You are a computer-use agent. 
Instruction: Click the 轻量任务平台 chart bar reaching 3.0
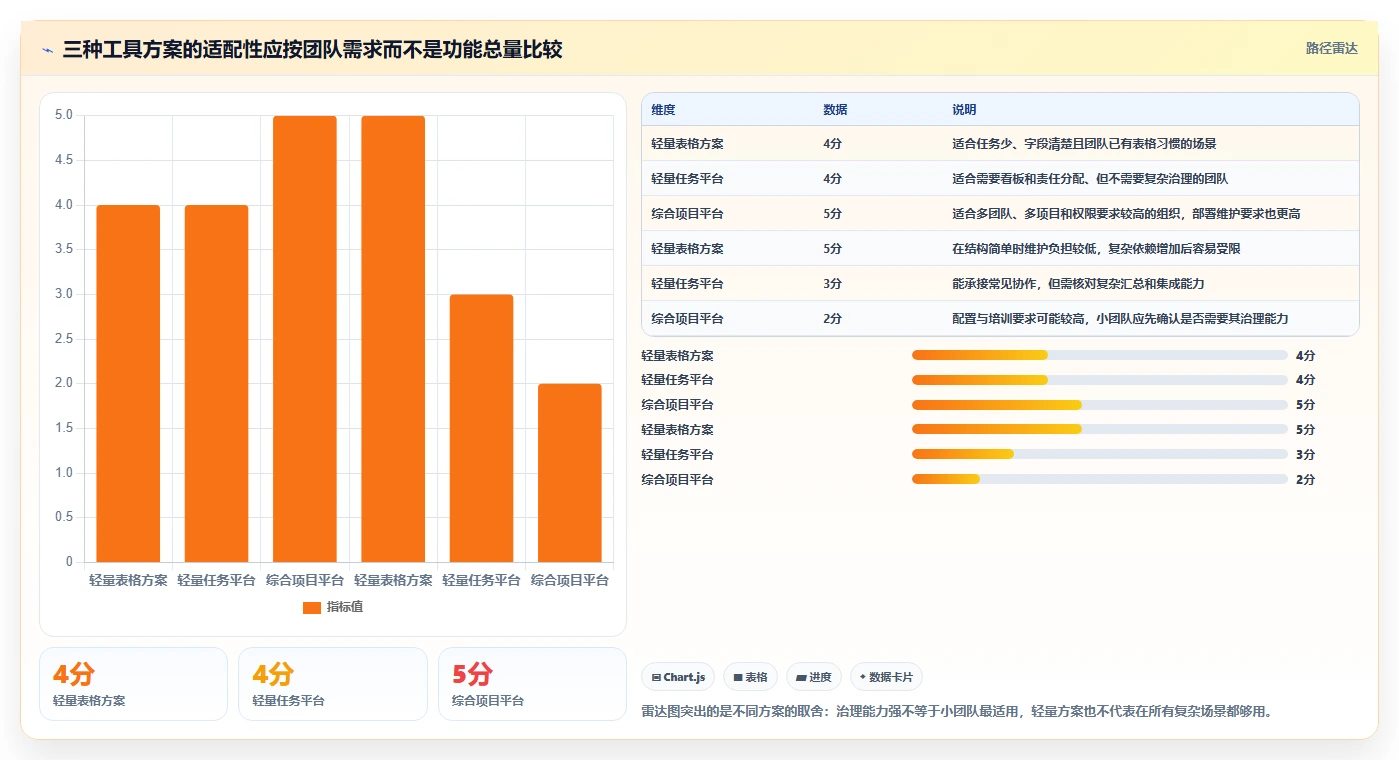coord(481,428)
